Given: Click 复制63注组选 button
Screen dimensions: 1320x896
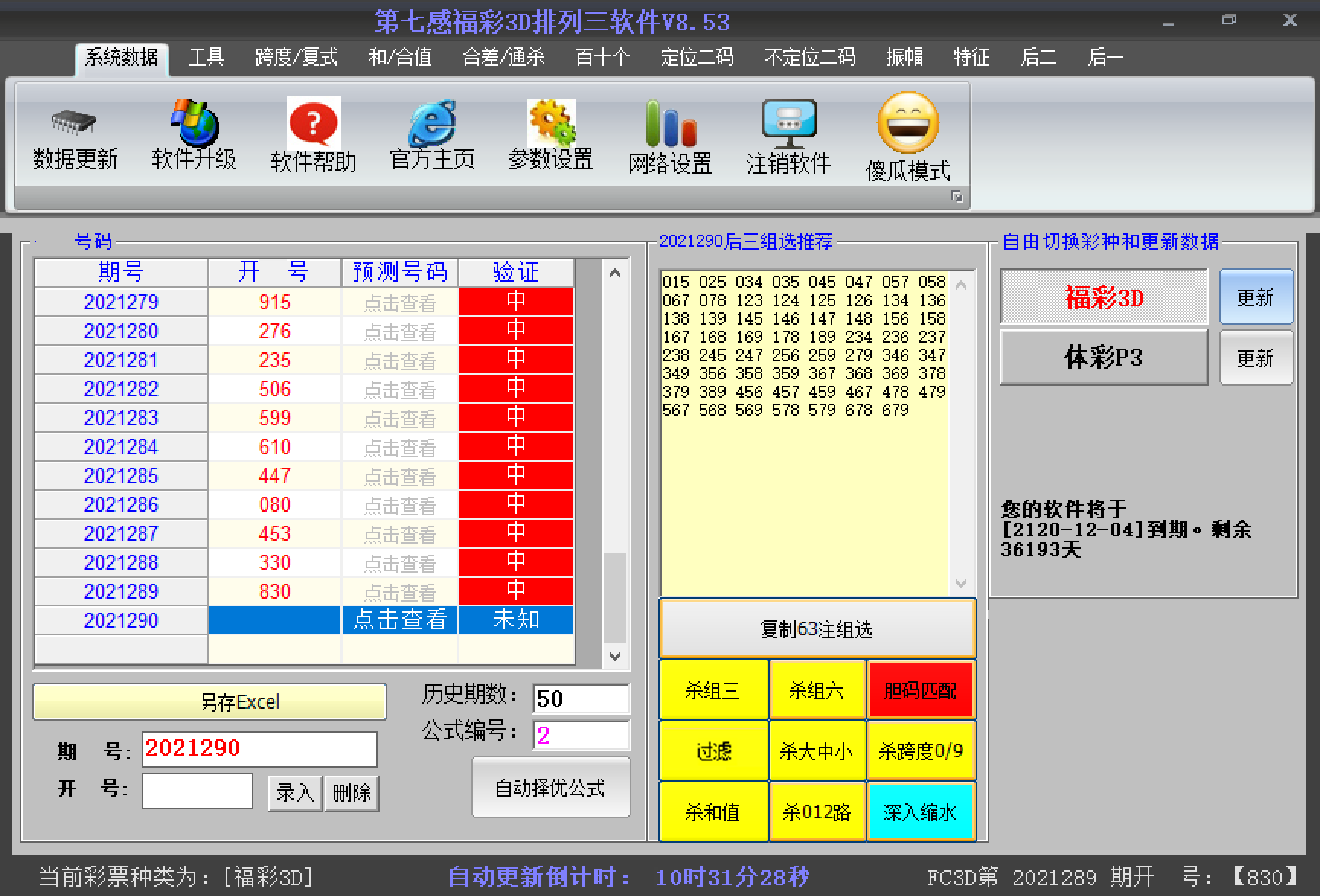Looking at the screenshot, I should pyautogui.click(x=817, y=629).
